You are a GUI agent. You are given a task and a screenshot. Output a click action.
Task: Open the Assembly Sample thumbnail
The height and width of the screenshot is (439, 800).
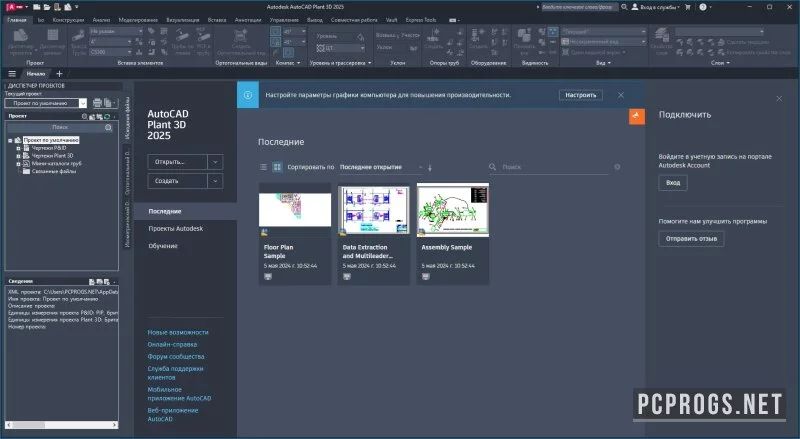tap(453, 210)
